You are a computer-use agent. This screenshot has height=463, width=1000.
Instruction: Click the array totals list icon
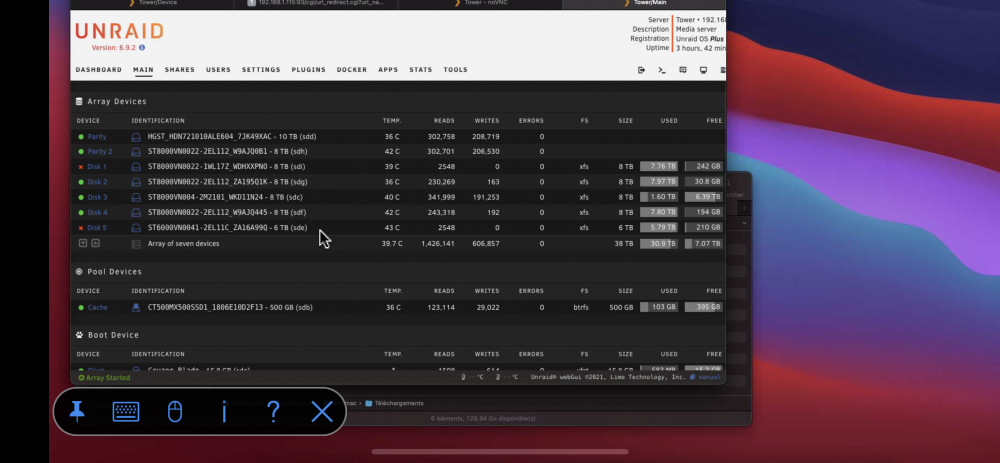[x=136, y=244]
